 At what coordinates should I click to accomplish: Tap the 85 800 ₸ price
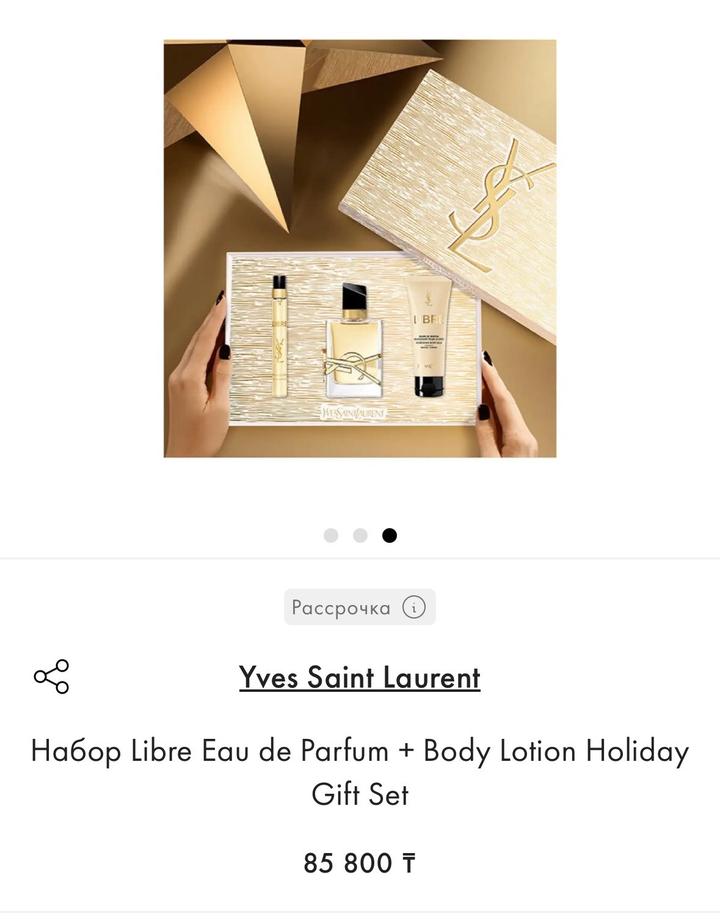tap(360, 863)
